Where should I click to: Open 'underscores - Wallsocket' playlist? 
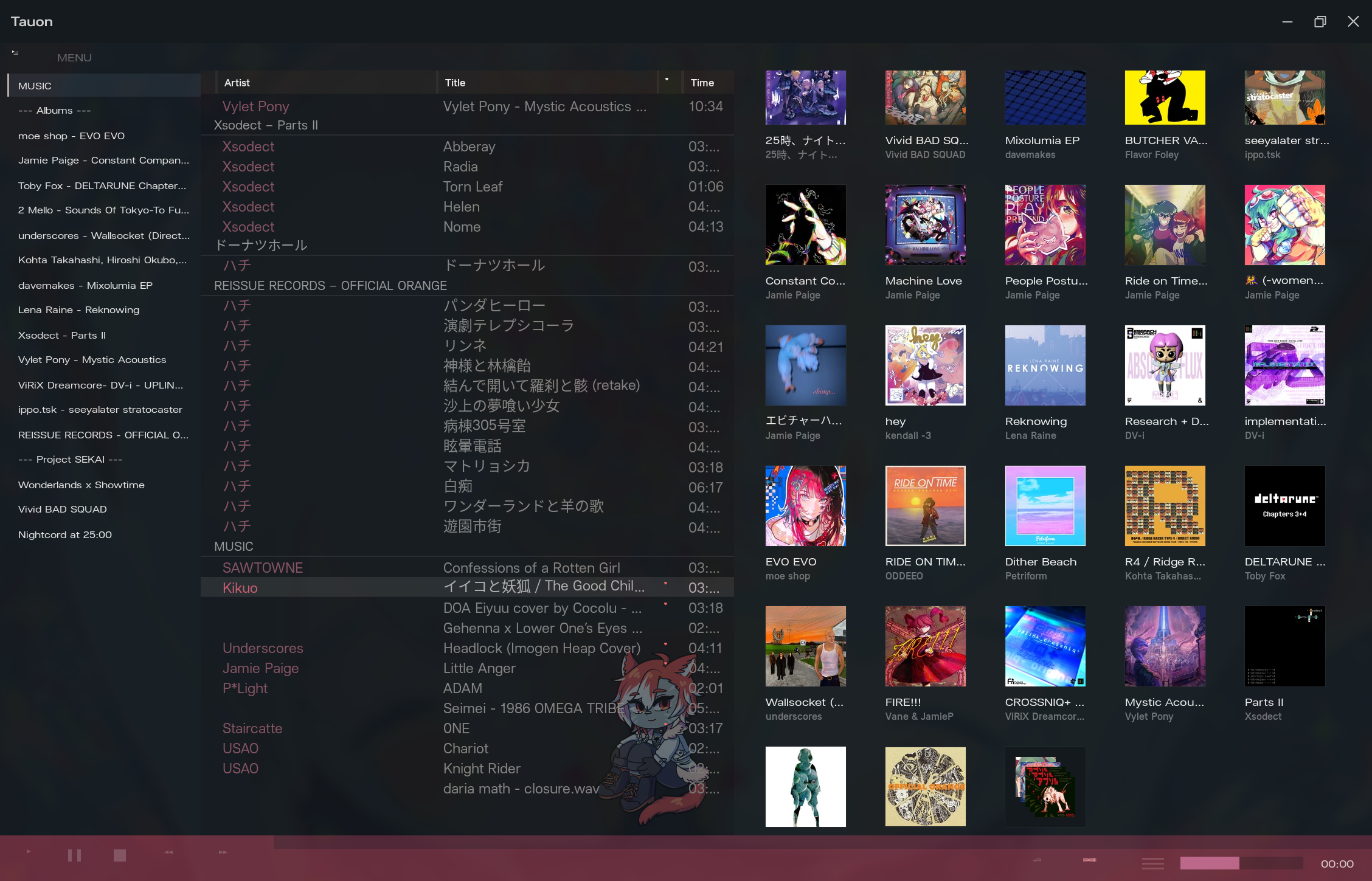click(104, 236)
